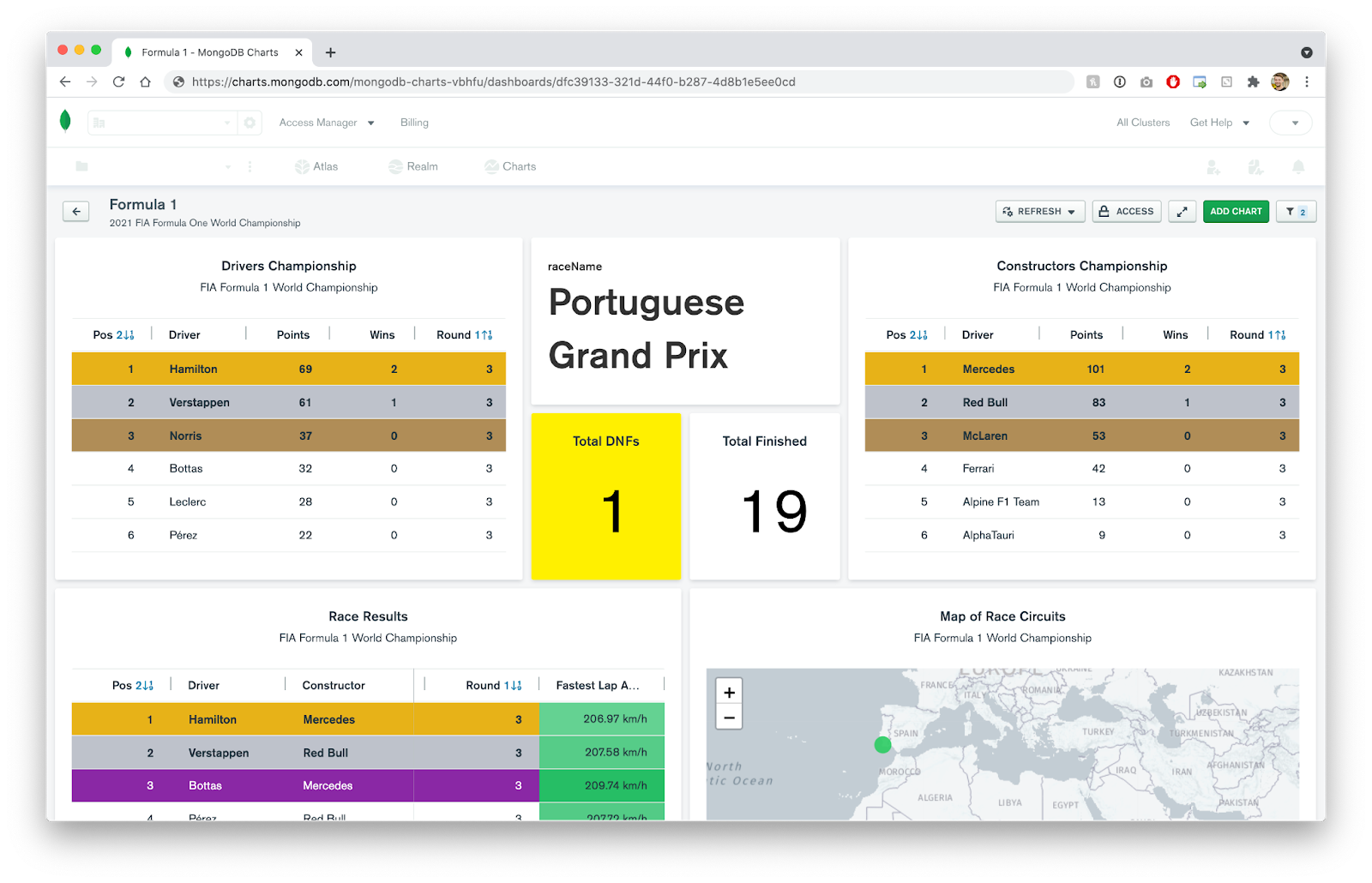Viewport: 1372px width, 883px height.
Task: Click the browser forward arrow
Action: 92,81
